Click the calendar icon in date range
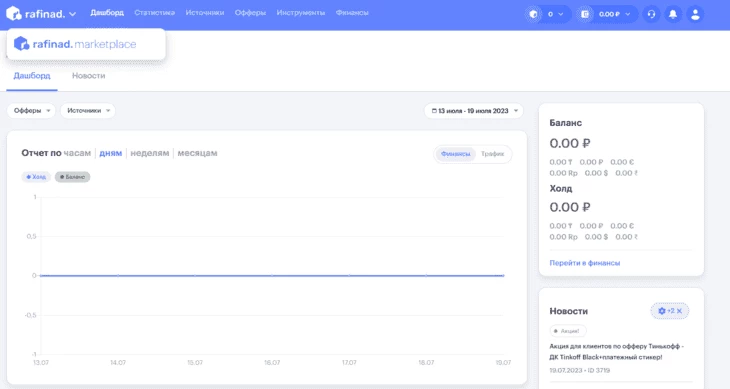The height and width of the screenshot is (389, 730). [434, 111]
